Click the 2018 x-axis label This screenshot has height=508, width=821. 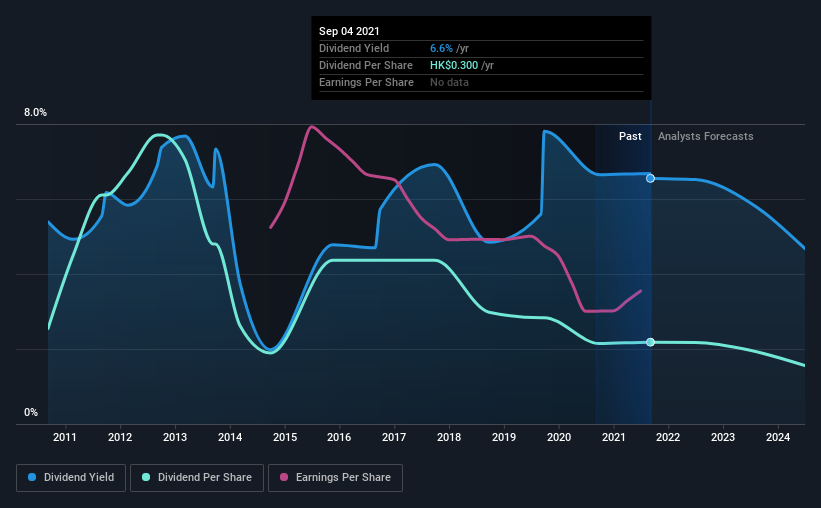449,437
